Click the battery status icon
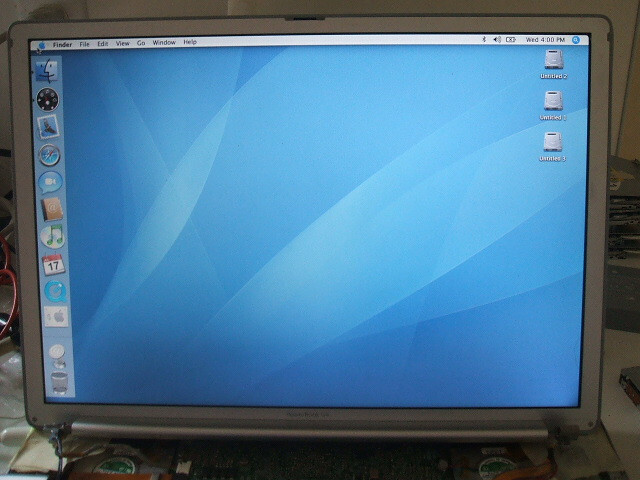 coord(511,40)
